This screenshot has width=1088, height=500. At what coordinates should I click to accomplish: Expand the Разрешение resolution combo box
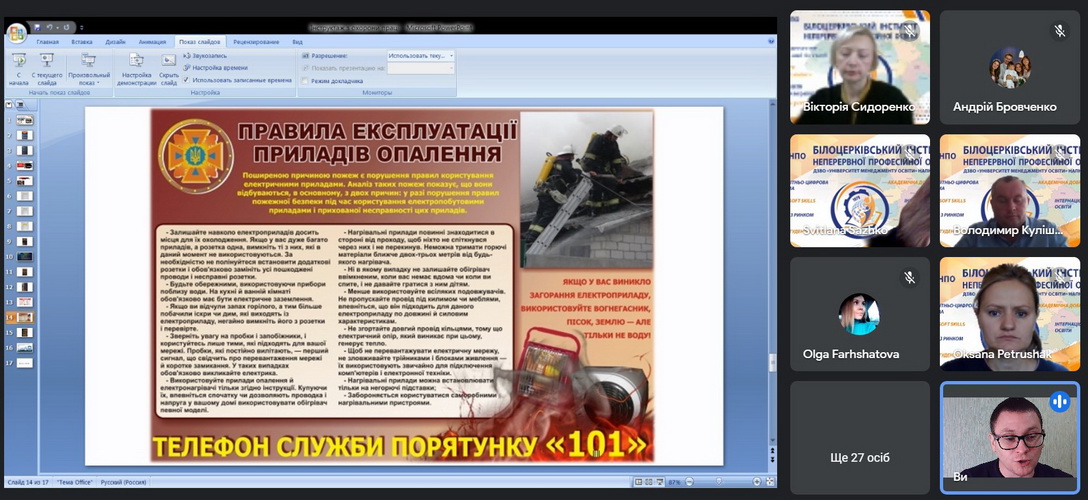[451, 56]
